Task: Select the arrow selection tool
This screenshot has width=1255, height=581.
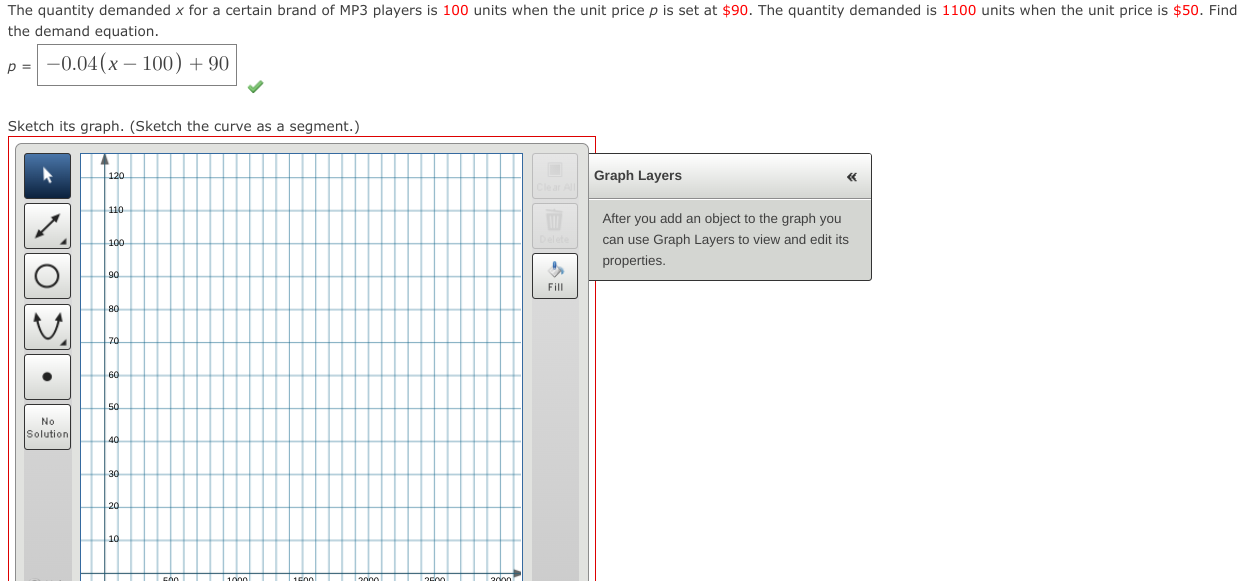Action: pos(47,175)
